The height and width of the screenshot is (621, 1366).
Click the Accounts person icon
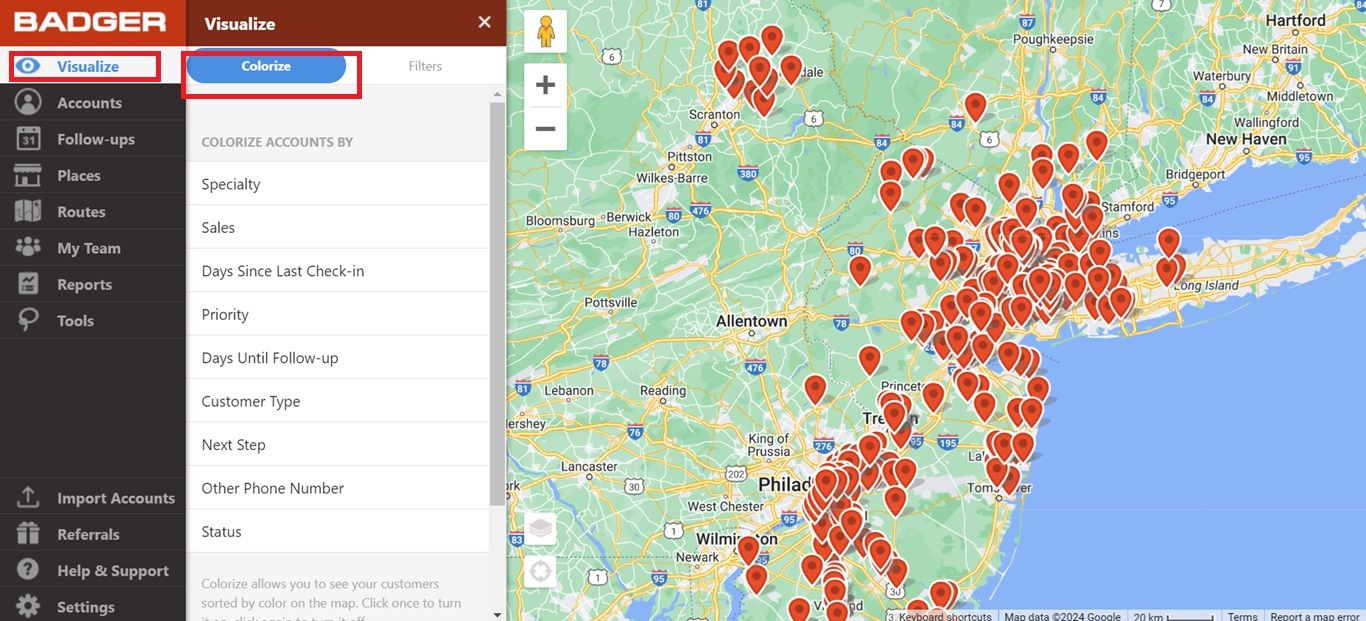pyautogui.click(x=28, y=102)
